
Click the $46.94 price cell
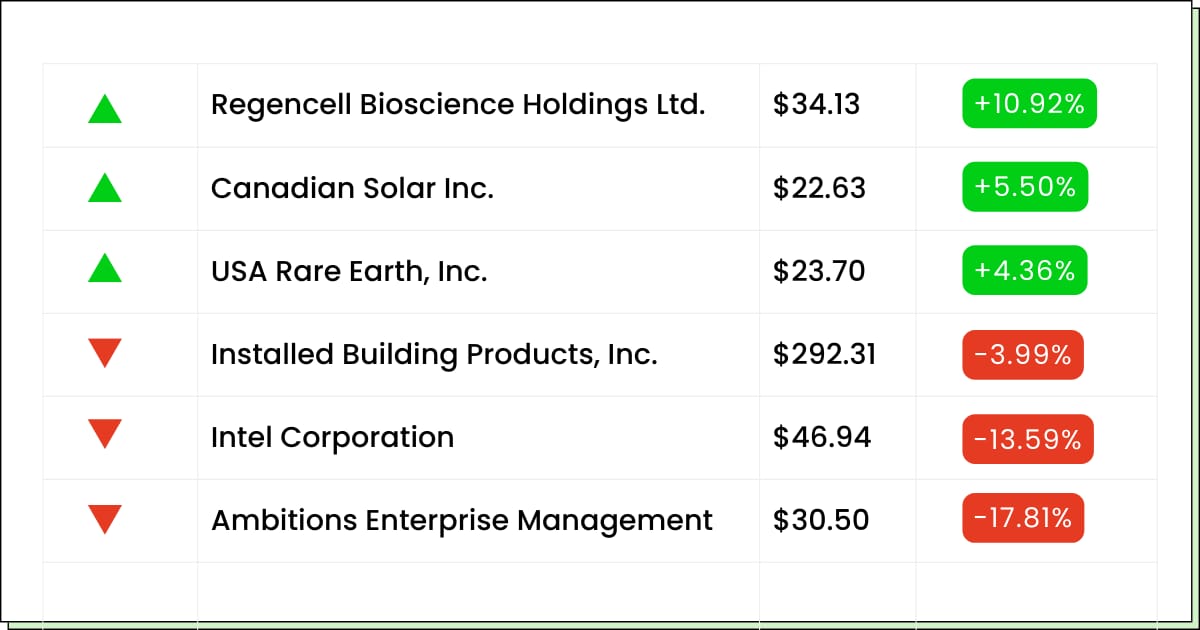click(x=821, y=437)
